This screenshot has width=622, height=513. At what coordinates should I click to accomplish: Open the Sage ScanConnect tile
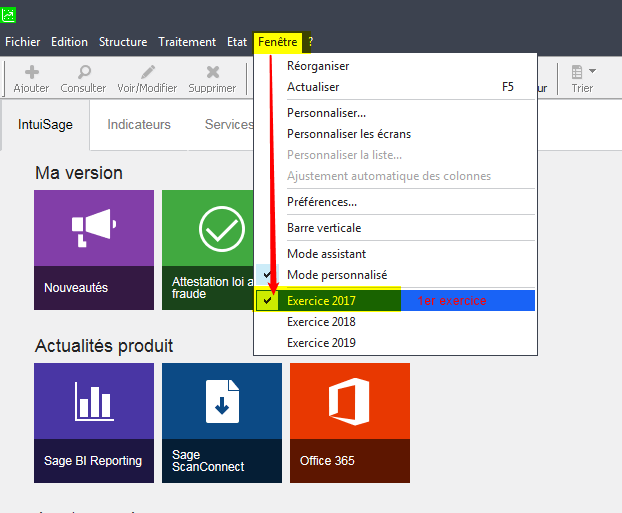221,422
